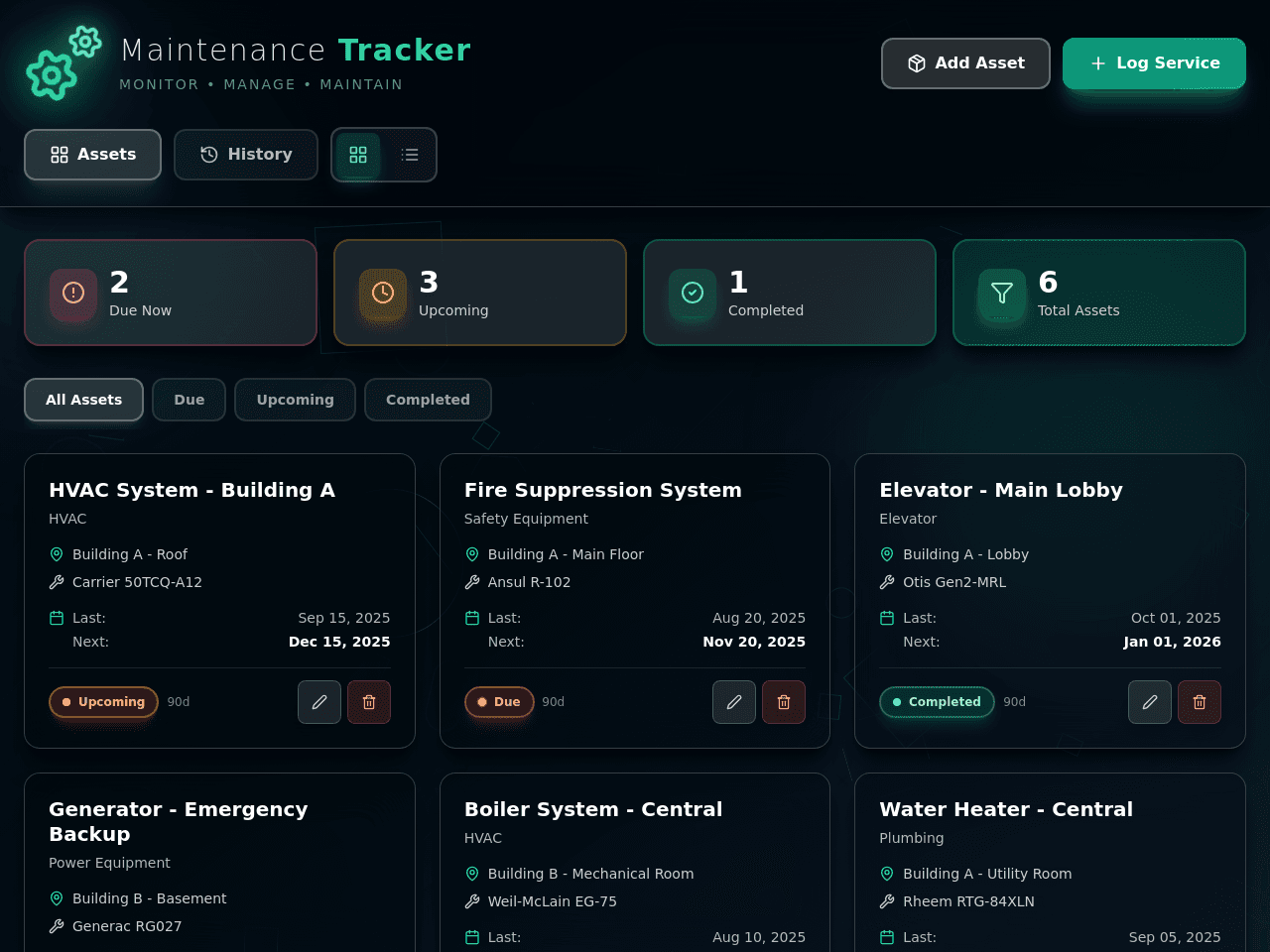This screenshot has width=1270, height=952.
Task: Open Elevator - Main Lobby title
Action: point(1001,490)
